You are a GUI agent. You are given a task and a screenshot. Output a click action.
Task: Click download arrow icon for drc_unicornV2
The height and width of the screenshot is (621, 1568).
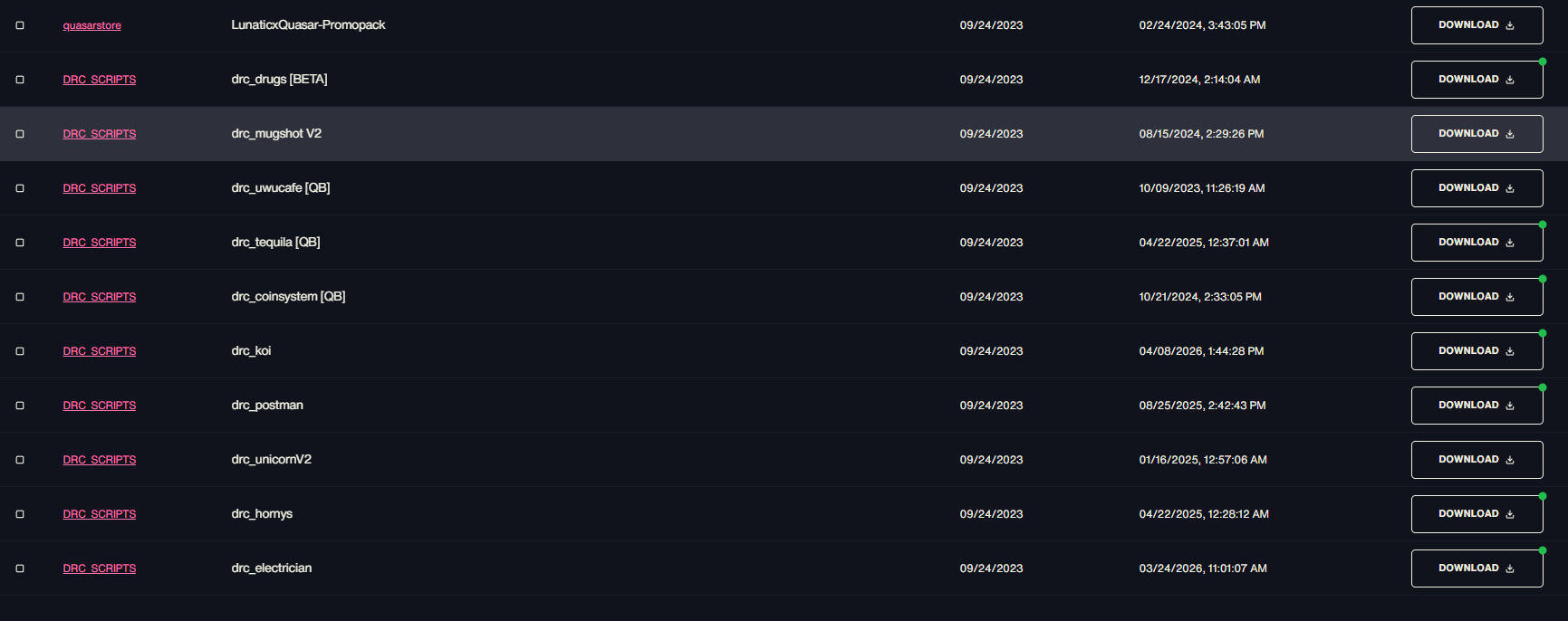click(1510, 460)
